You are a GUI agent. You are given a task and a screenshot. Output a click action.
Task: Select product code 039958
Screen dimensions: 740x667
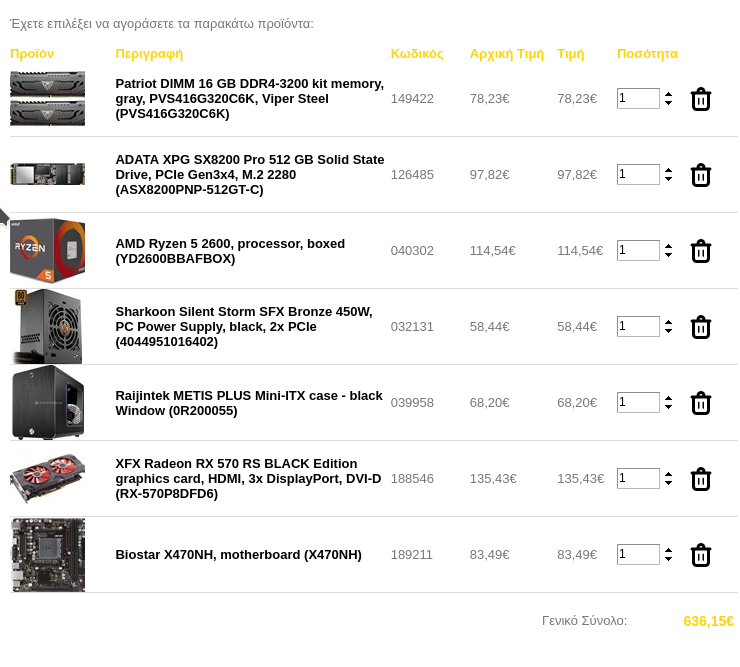412,403
